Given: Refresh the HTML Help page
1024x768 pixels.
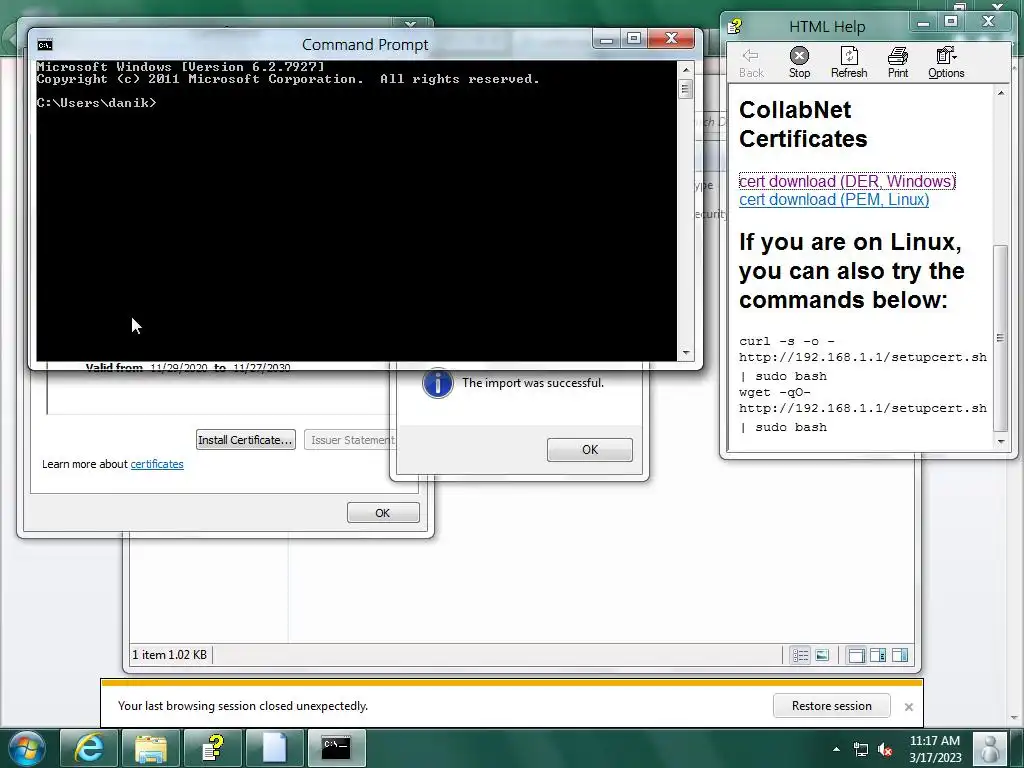Looking at the screenshot, I should click(x=849, y=63).
